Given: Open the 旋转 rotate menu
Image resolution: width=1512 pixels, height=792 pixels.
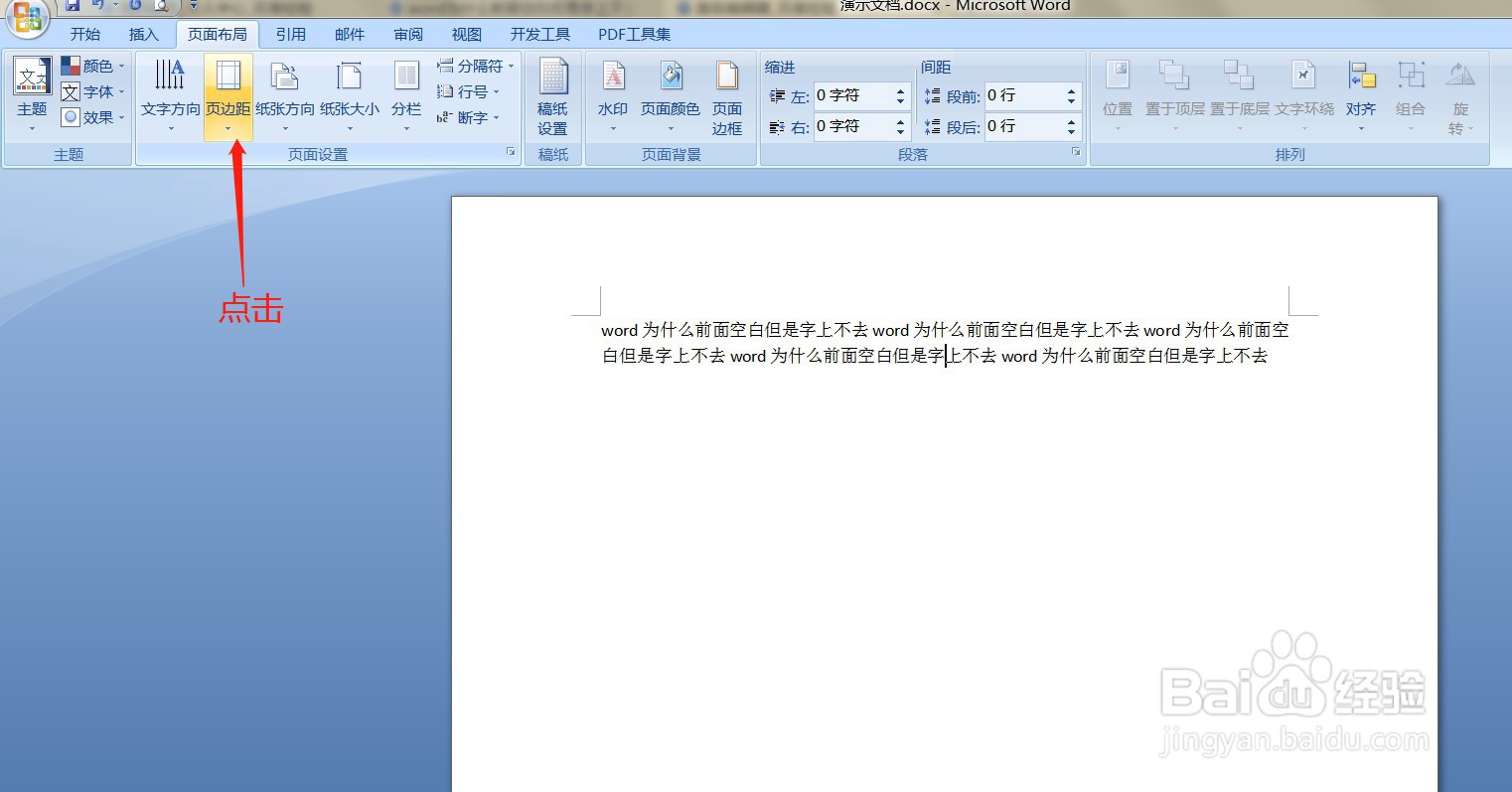Looking at the screenshot, I should point(1460,96).
